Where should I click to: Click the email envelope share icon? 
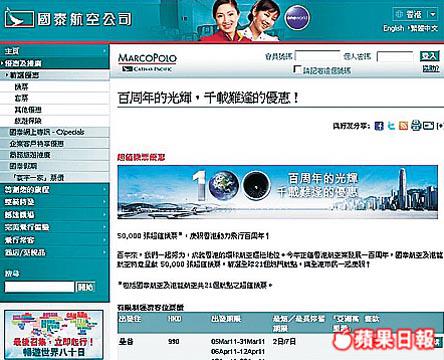[x=428, y=126]
